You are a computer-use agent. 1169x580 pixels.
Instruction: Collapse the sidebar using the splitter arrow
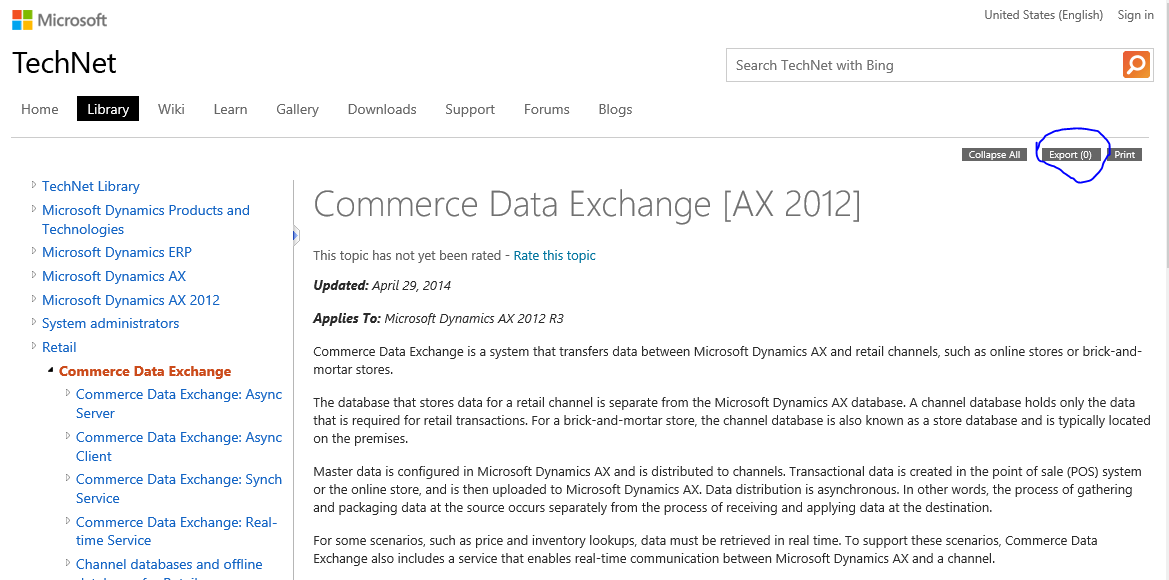click(x=295, y=235)
